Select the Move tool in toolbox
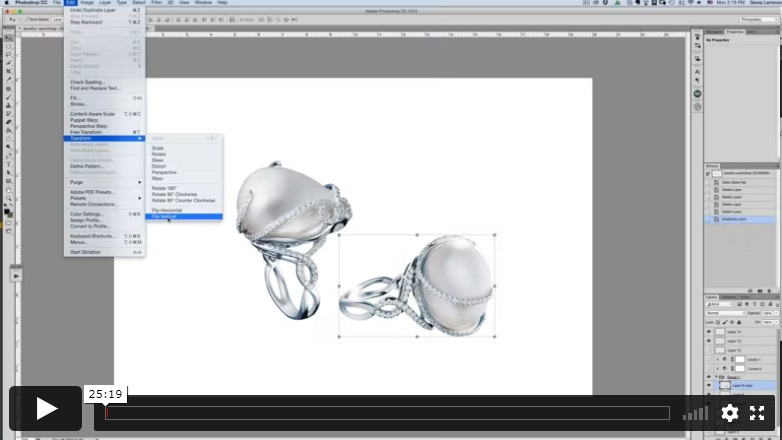Screen dimensions: 782x440 click(x=9, y=38)
